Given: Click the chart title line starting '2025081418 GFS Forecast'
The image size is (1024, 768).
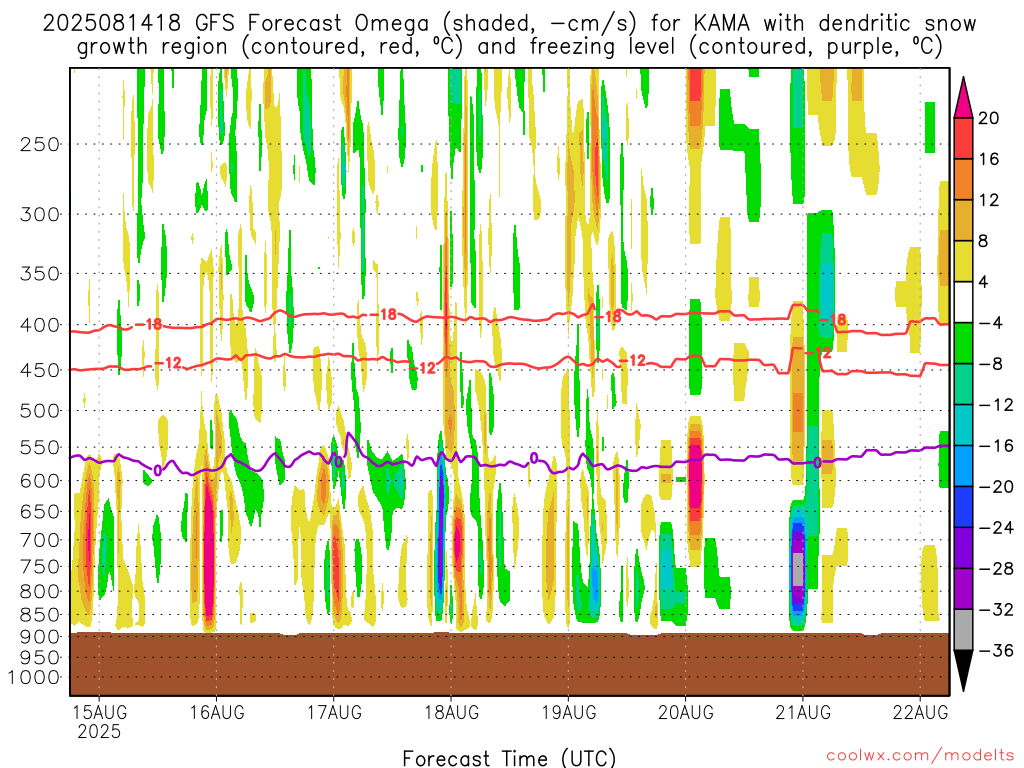Looking at the screenshot, I should click(509, 24).
